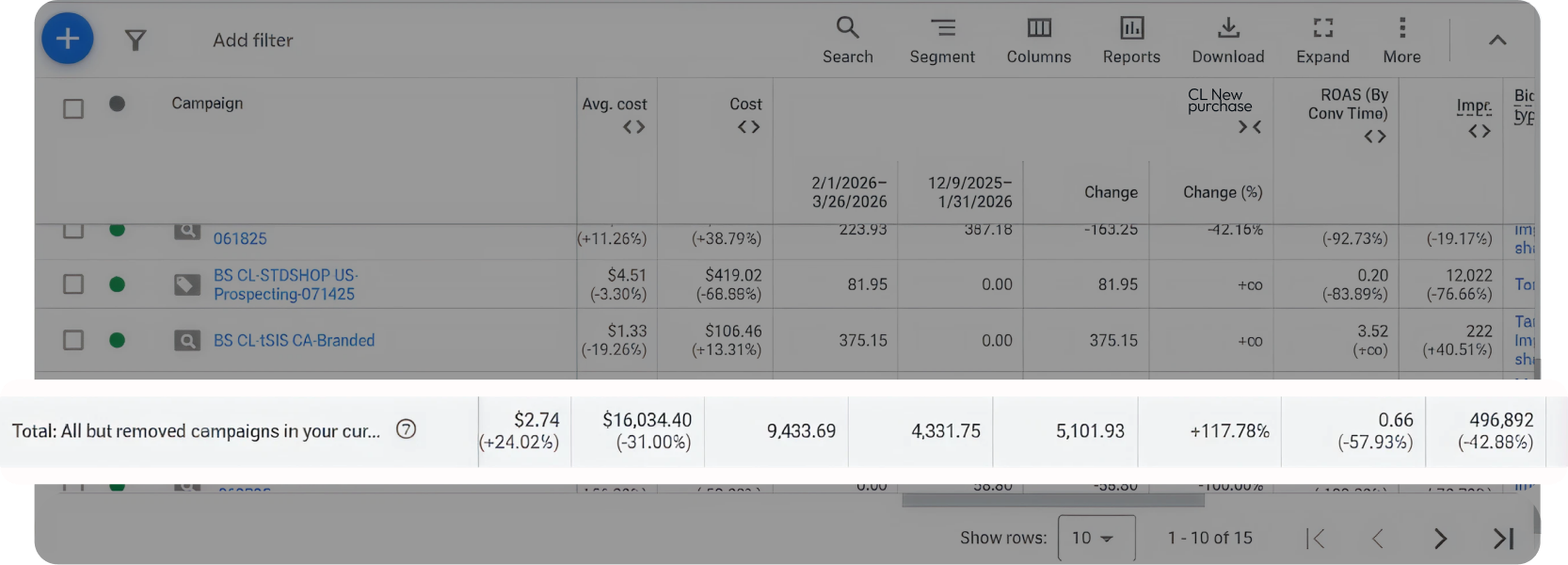The image size is (1568, 565).
Task: Collapse the toolbar with the up chevron
Action: tap(1497, 40)
